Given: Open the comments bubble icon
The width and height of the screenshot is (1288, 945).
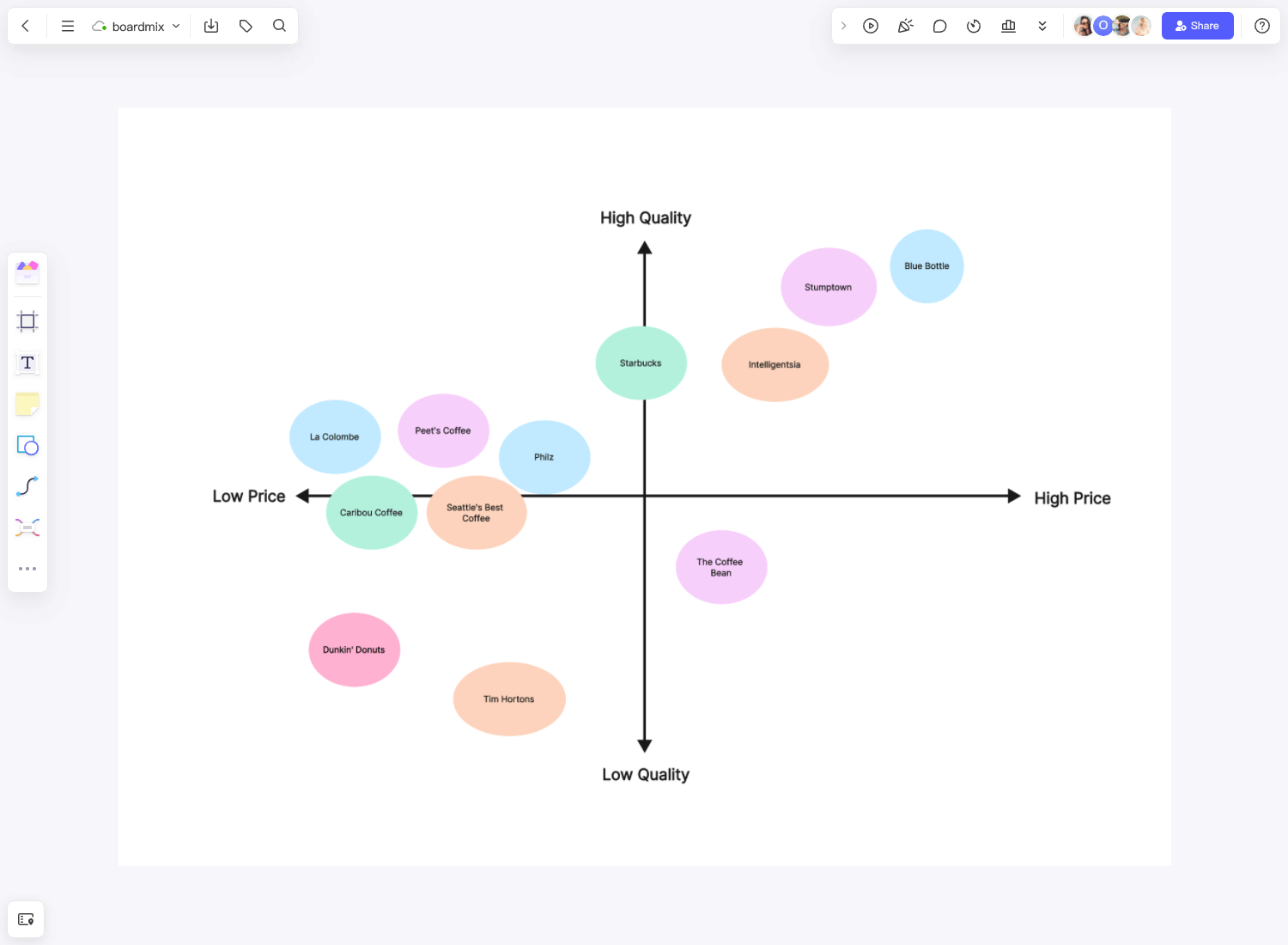Looking at the screenshot, I should (x=939, y=26).
